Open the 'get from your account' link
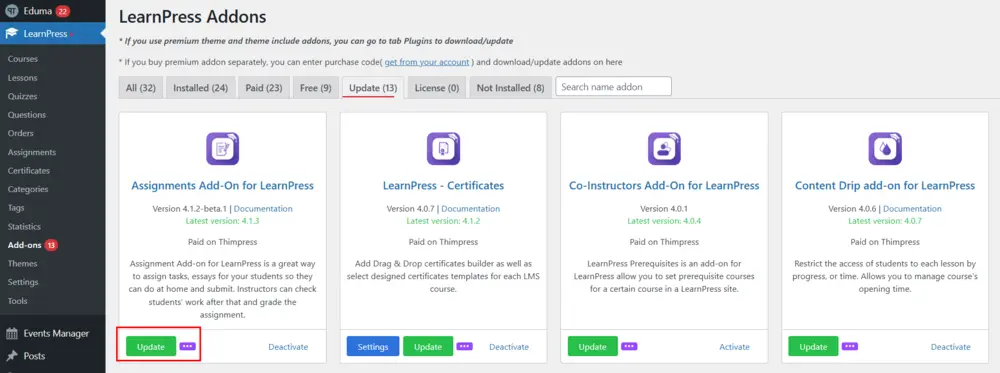The image size is (1000, 373). coord(427,62)
